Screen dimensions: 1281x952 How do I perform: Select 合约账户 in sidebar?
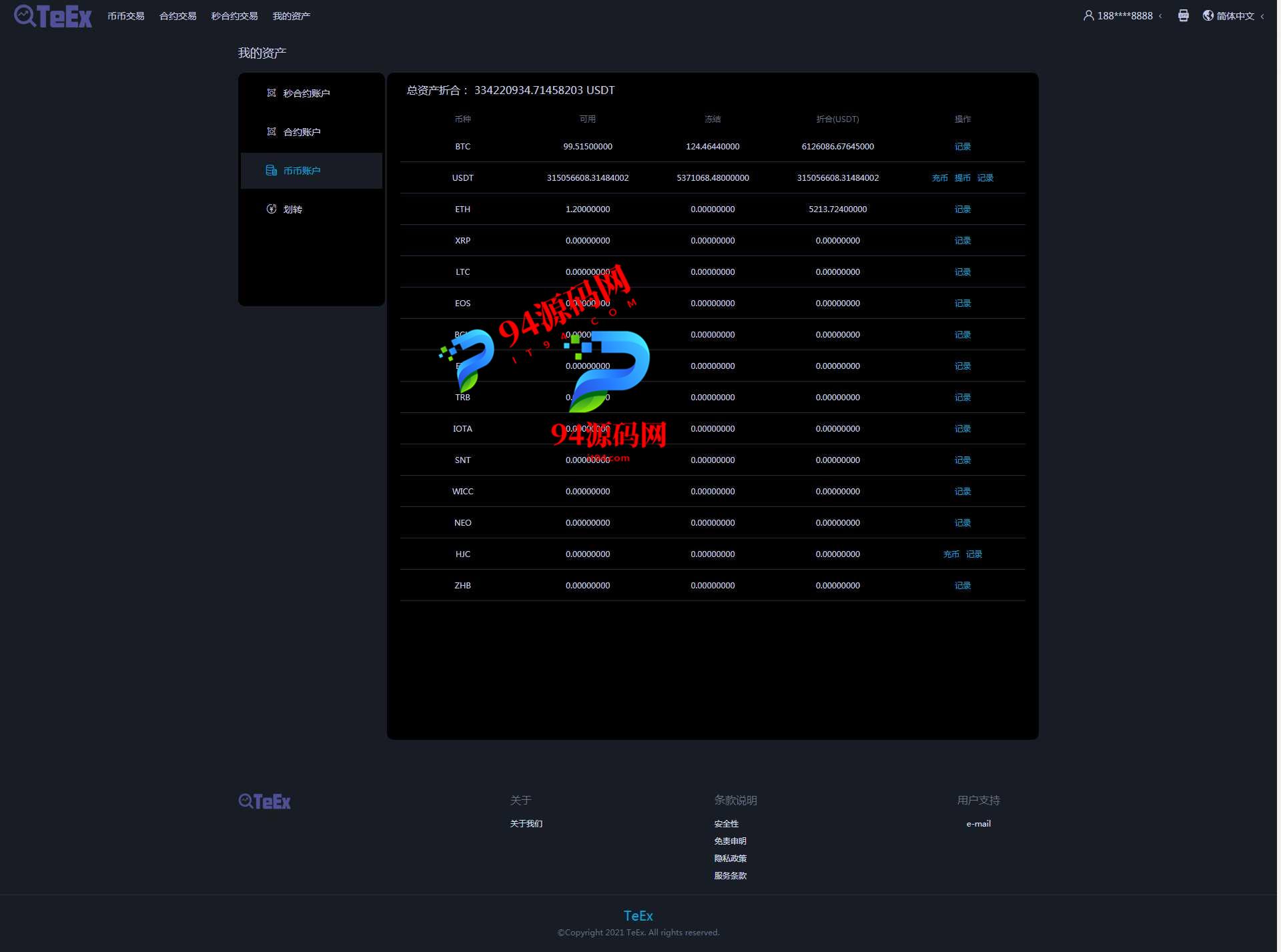pyautogui.click(x=312, y=131)
